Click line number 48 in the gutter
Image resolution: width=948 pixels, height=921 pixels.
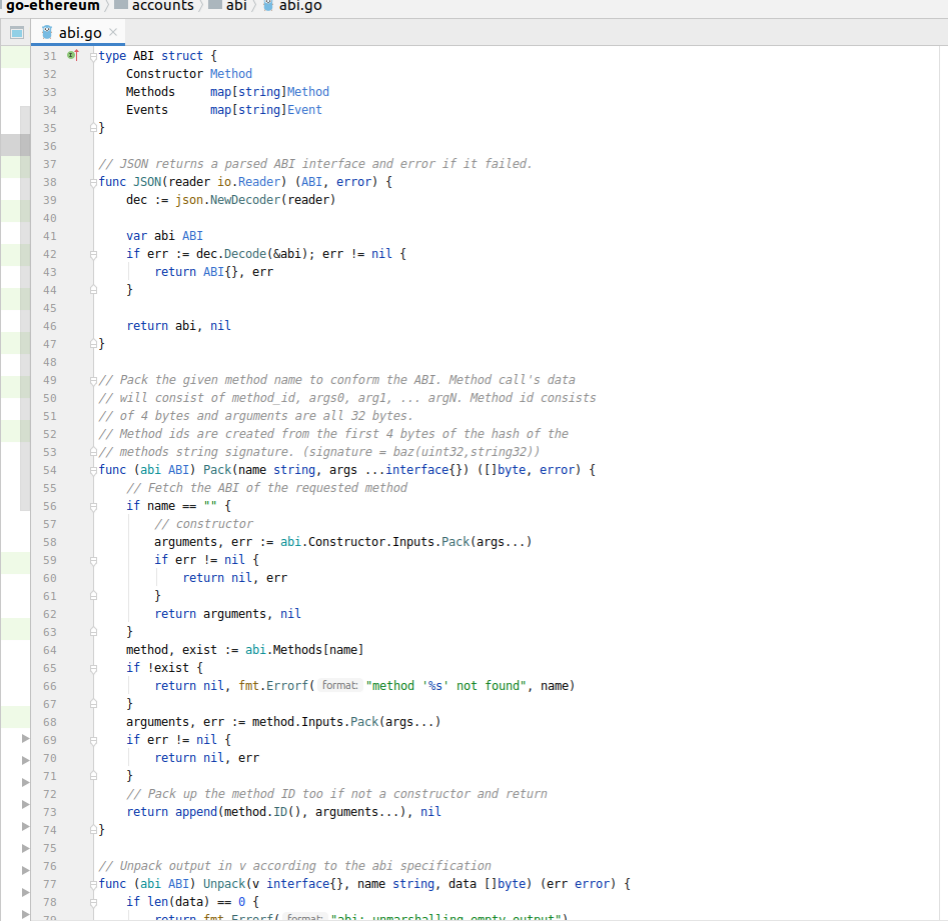50,362
